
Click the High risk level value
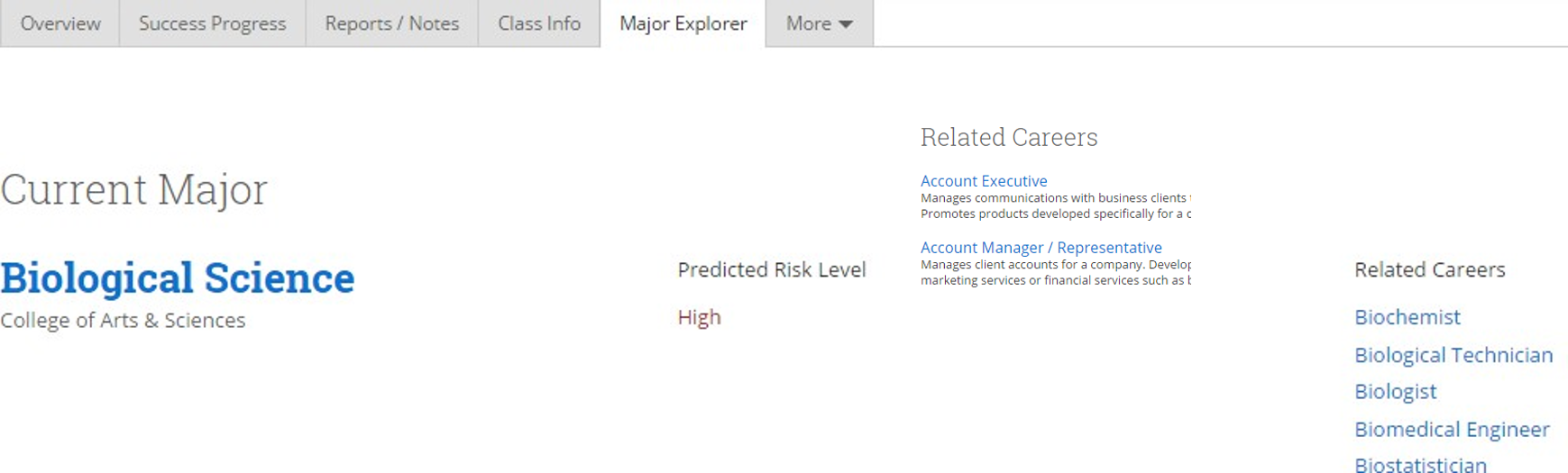pos(699,317)
